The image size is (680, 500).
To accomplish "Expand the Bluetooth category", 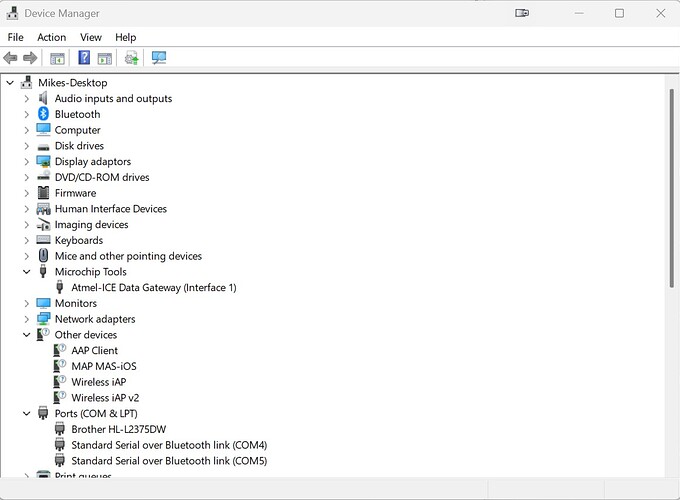I will [26, 114].
